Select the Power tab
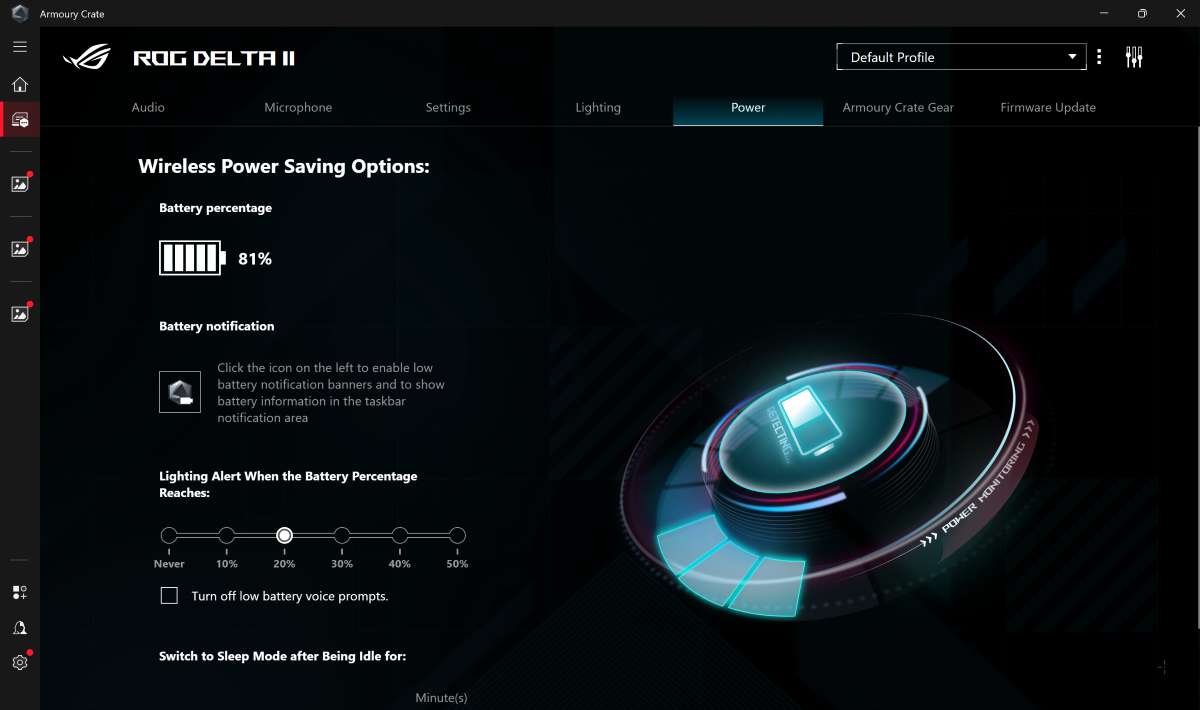The height and width of the screenshot is (710, 1200). pos(748,107)
